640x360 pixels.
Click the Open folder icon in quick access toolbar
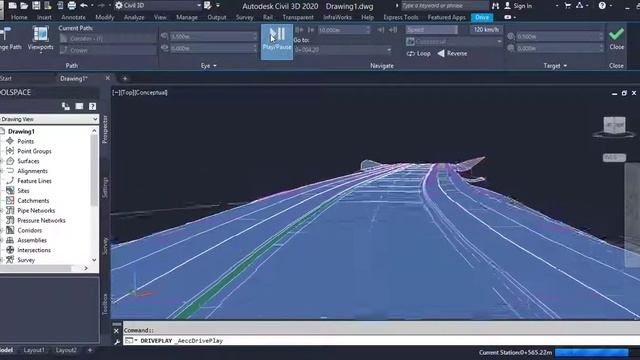click(x=24, y=6)
